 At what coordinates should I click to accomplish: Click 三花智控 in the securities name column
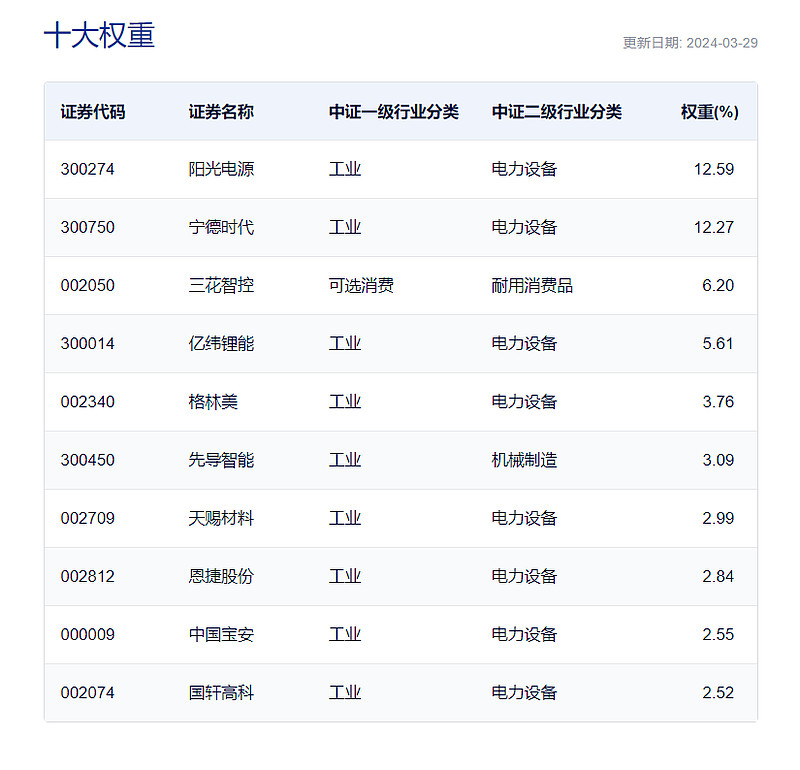(220, 285)
